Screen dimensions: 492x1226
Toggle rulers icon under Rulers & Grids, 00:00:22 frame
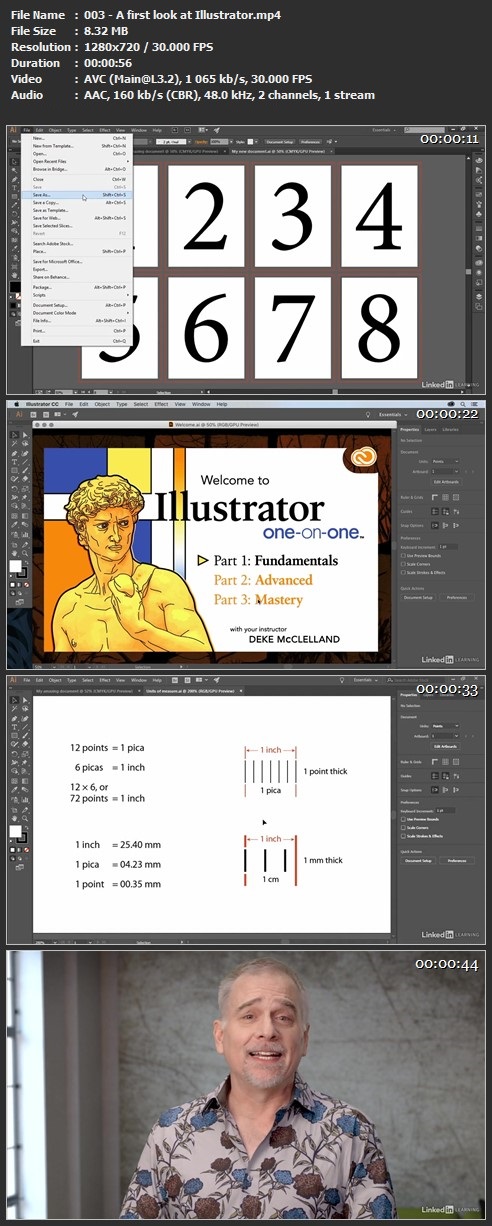coord(435,497)
